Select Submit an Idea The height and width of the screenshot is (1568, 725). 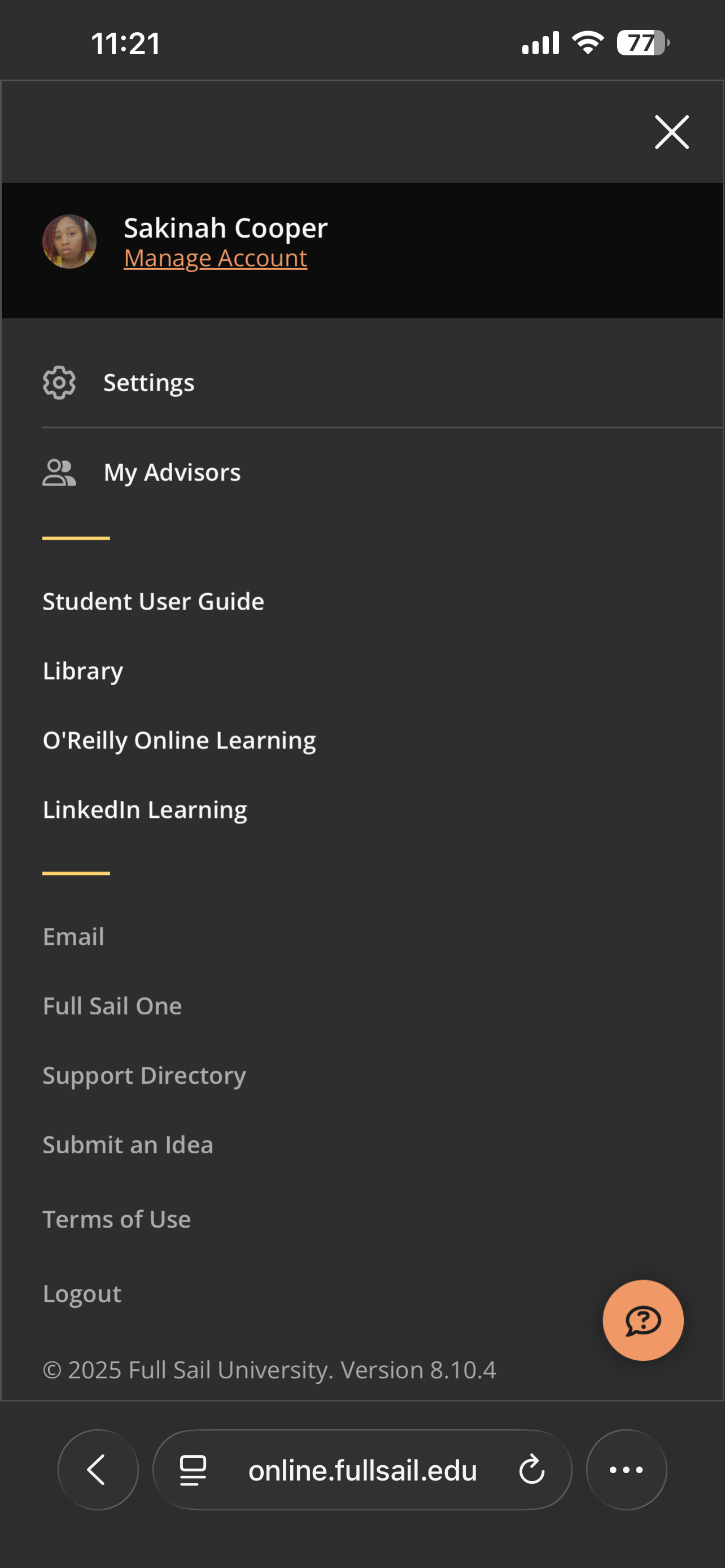coord(128,1144)
